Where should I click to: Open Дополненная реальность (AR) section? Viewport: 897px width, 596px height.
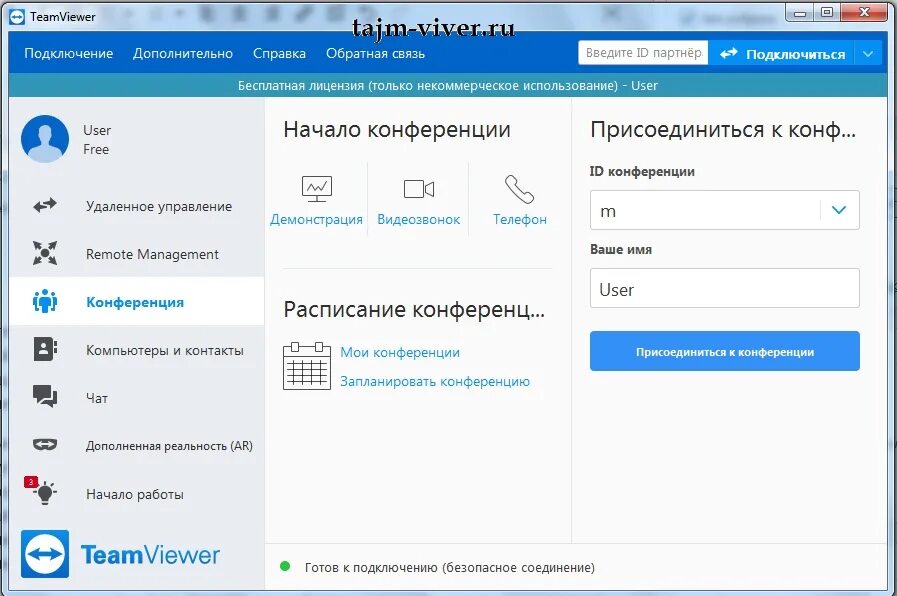(x=137, y=446)
